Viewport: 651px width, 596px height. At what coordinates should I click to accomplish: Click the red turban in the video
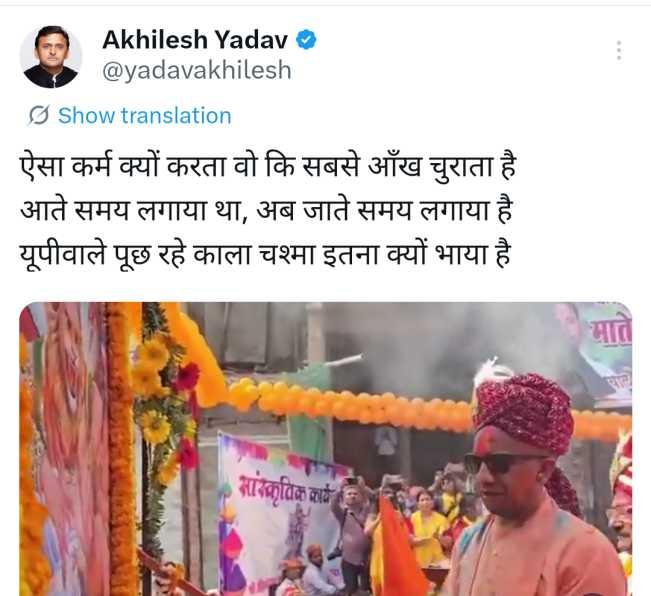click(525, 412)
